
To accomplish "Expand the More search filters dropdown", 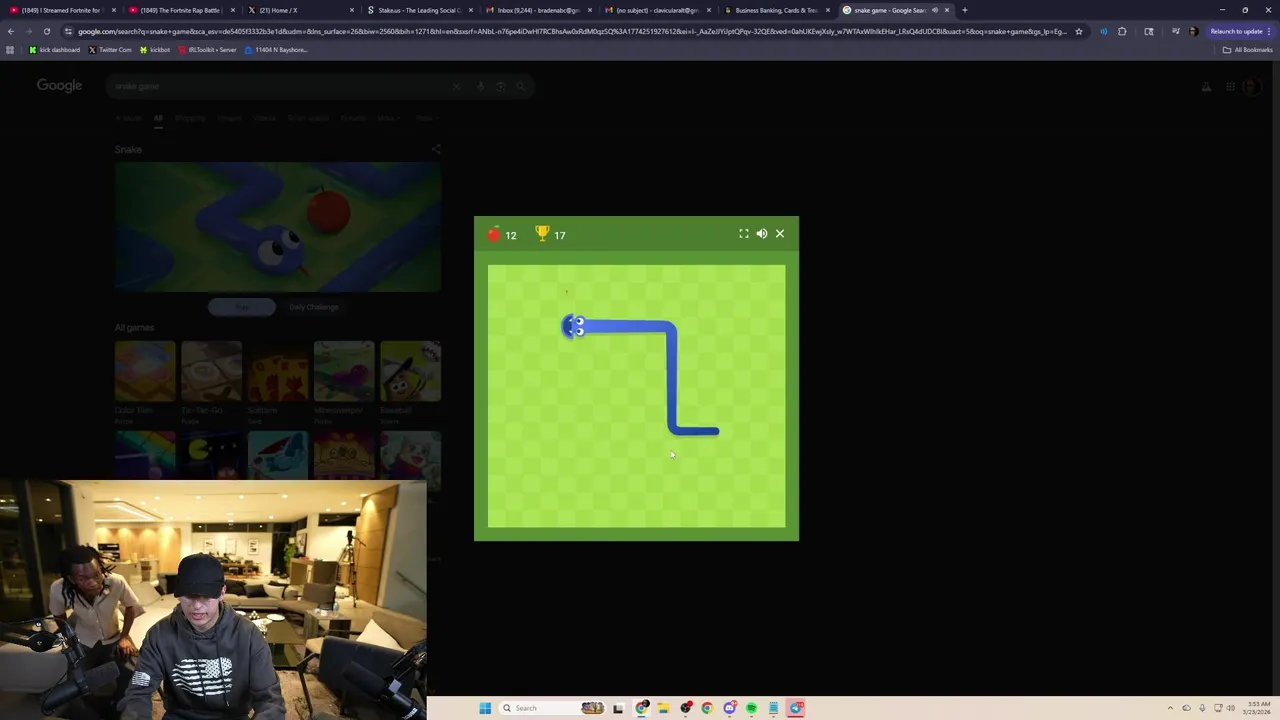I will tap(389, 118).
